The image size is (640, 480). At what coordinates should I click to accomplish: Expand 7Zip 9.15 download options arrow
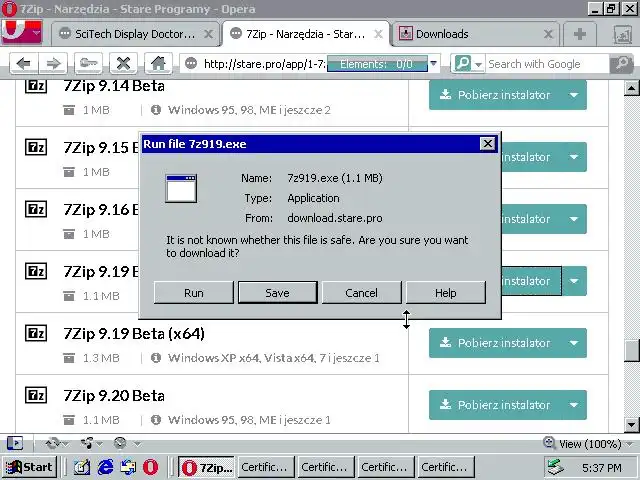574,157
